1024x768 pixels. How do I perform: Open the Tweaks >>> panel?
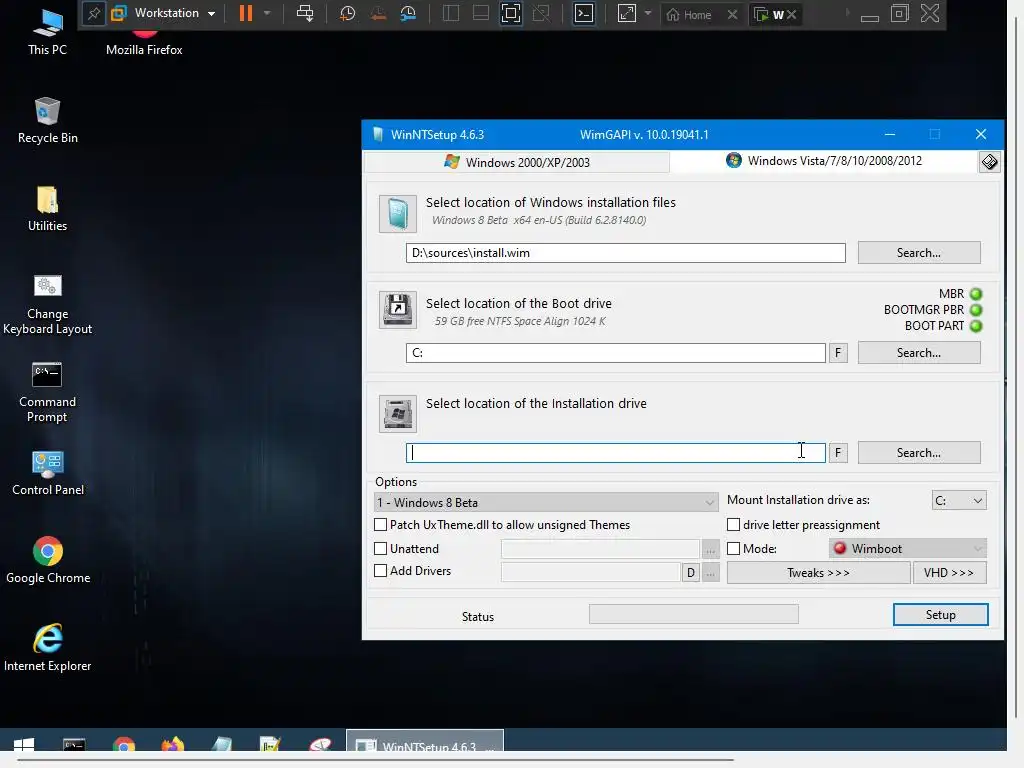pyautogui.click(x=818, y=573)
